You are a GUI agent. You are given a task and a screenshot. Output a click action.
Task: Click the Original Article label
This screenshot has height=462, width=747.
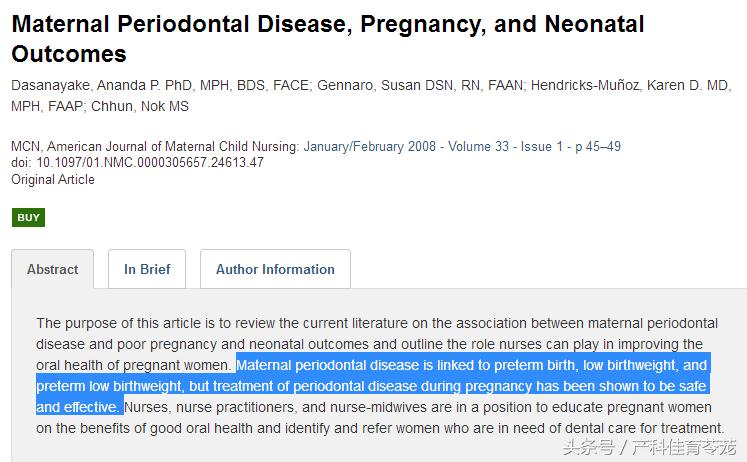(x=53, y=180)
